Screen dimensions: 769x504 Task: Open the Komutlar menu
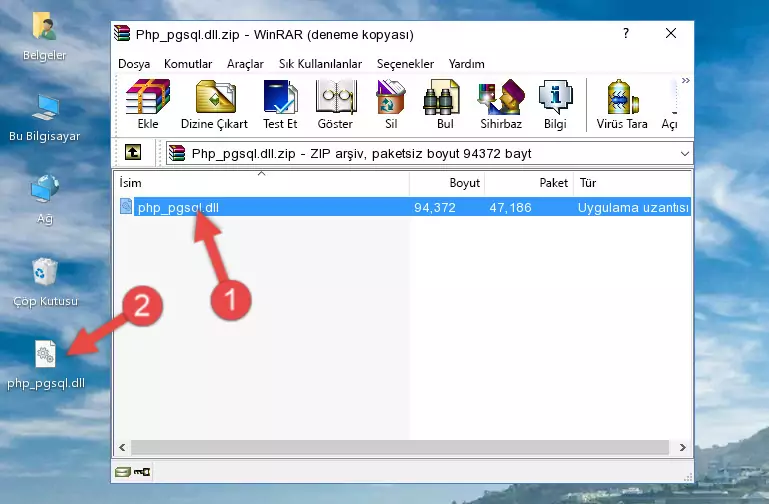pos(188,64)
